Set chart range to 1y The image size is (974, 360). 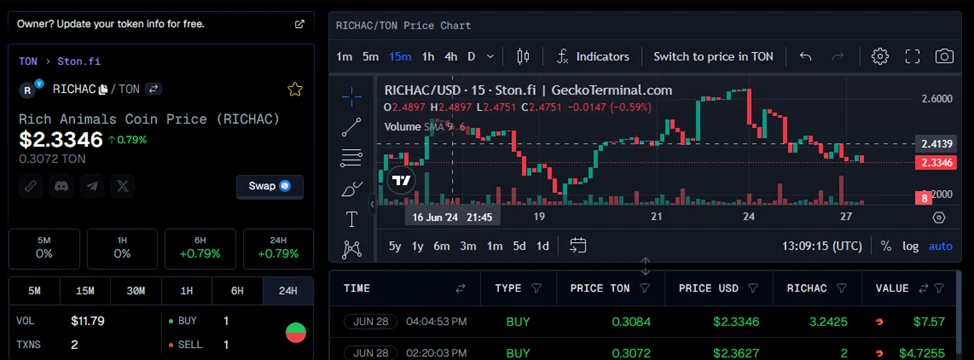click(417, 246)
